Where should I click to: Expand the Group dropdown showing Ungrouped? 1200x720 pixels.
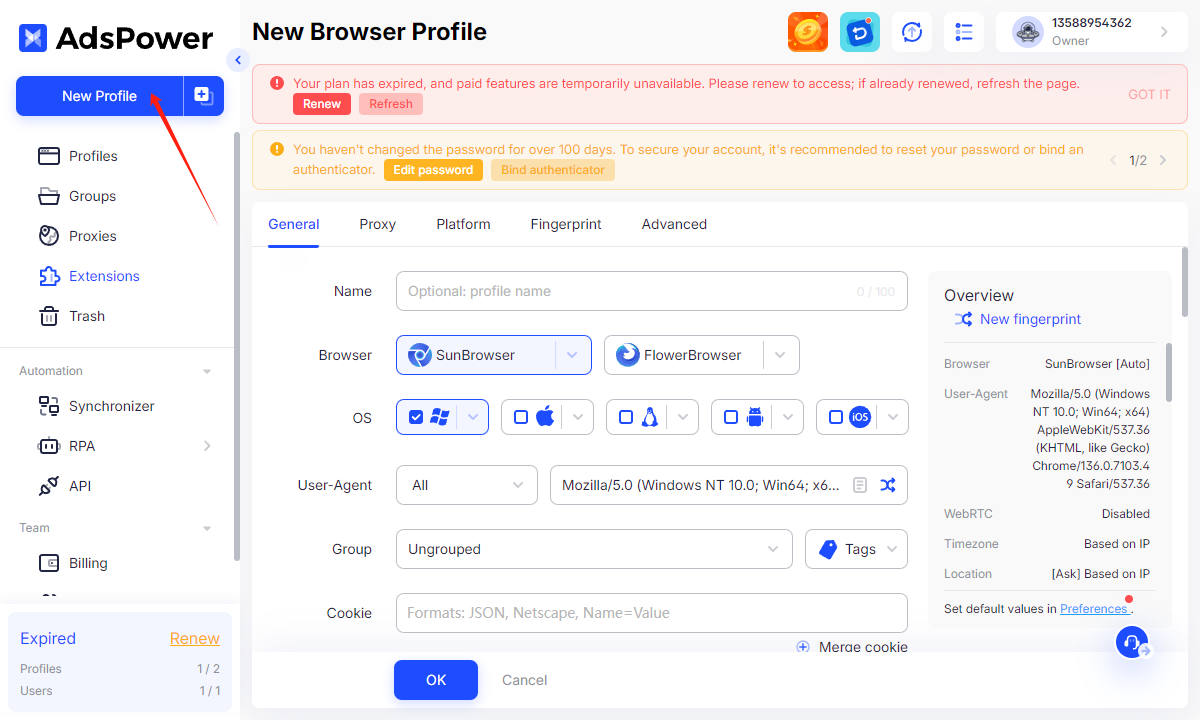click(594, 549)
